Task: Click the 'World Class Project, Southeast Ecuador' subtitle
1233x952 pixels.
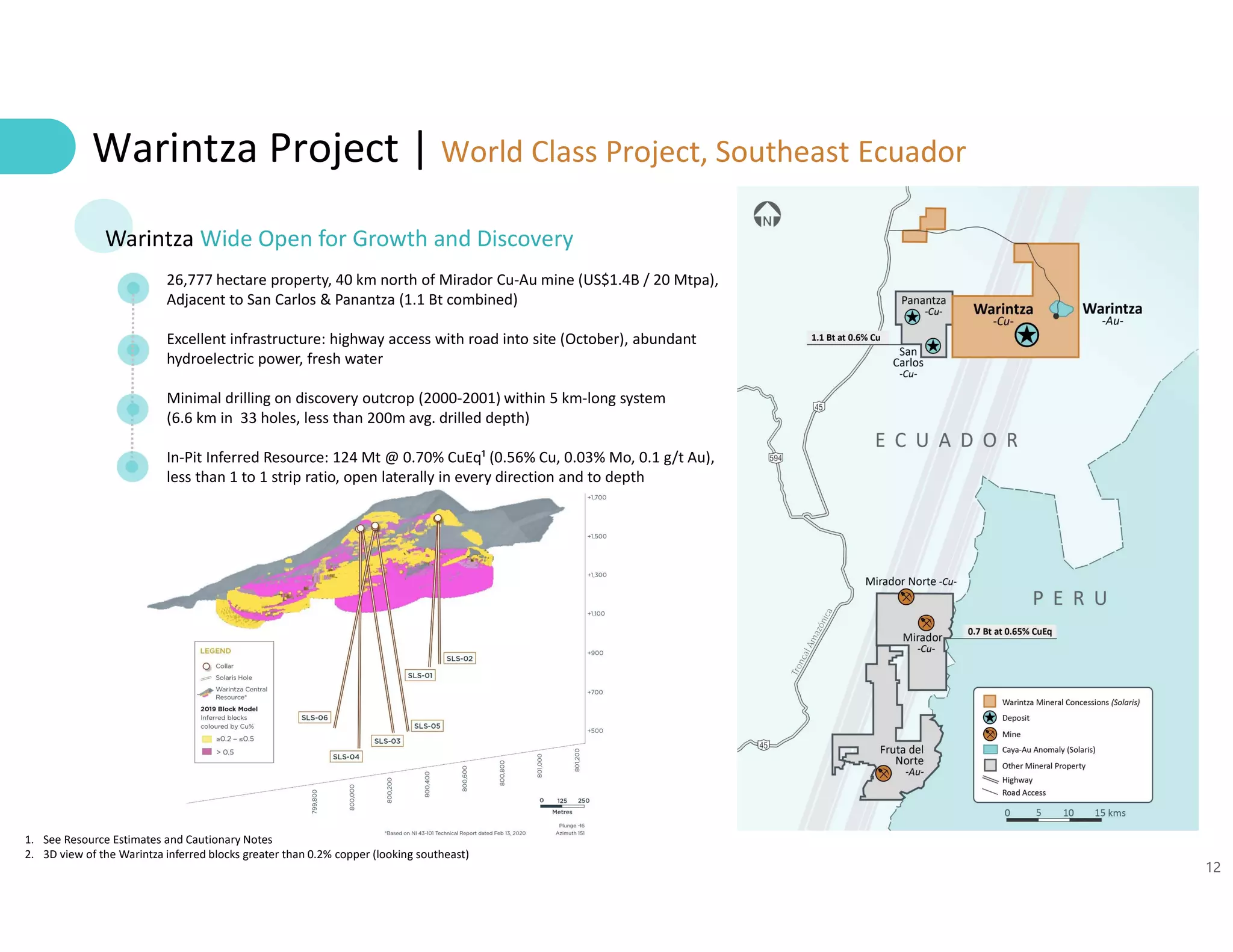Action: tap(703, 152)
